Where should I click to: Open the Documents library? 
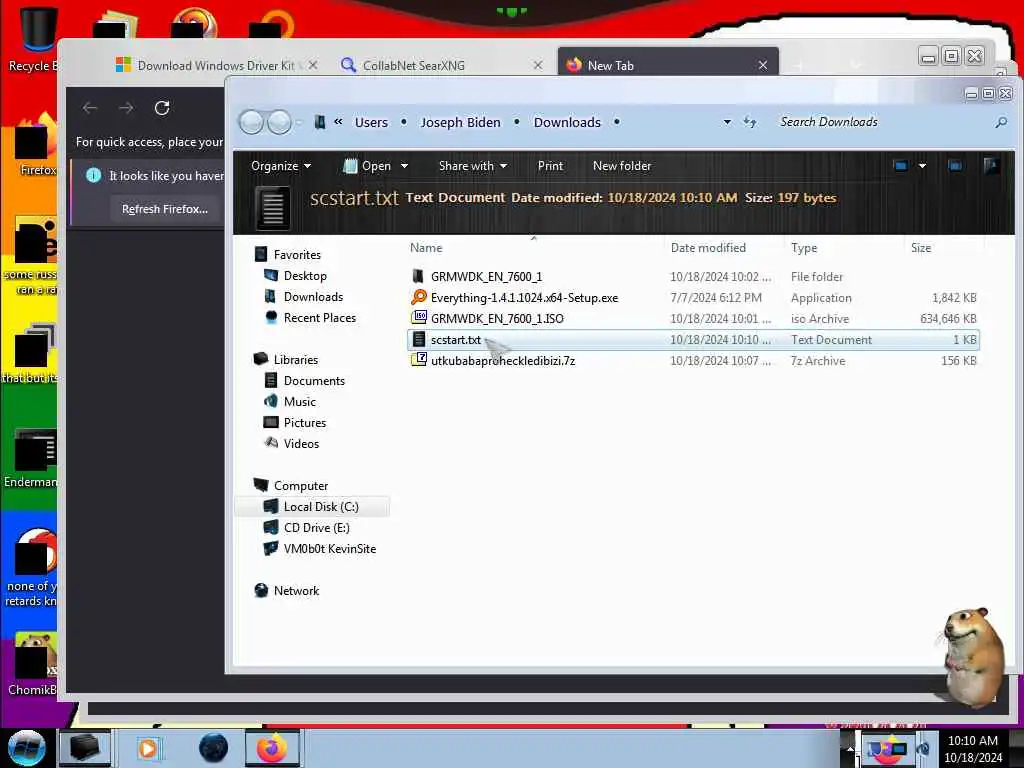tap(314, 381)
